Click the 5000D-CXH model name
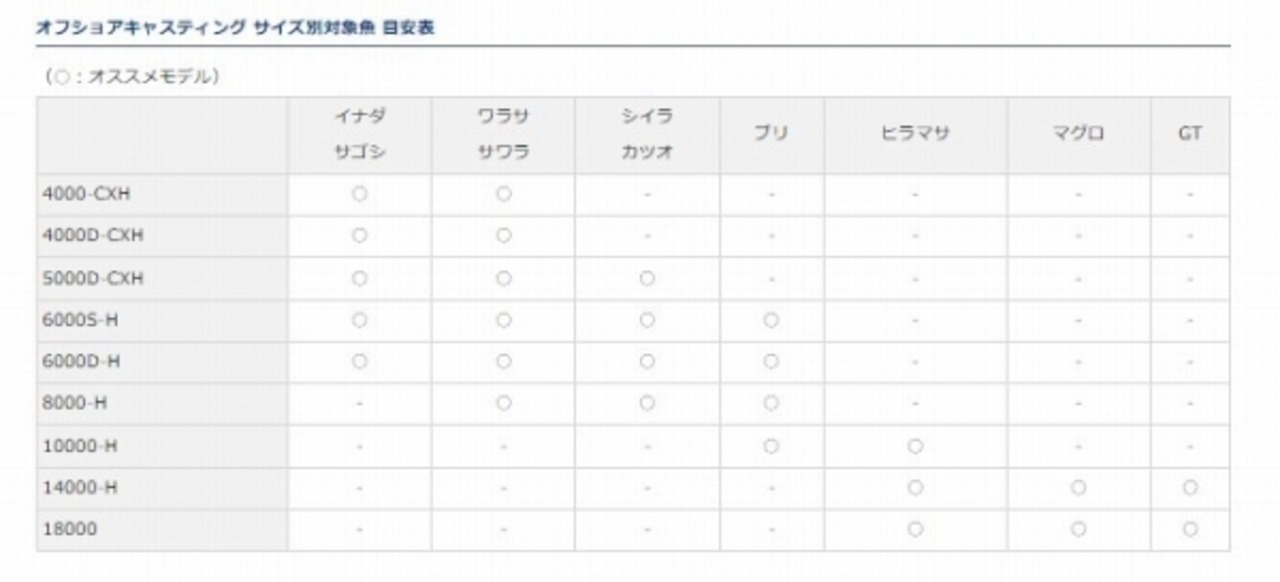This screenshot has height=582, width=1280. pyautogui.click(x=91, y=279)
